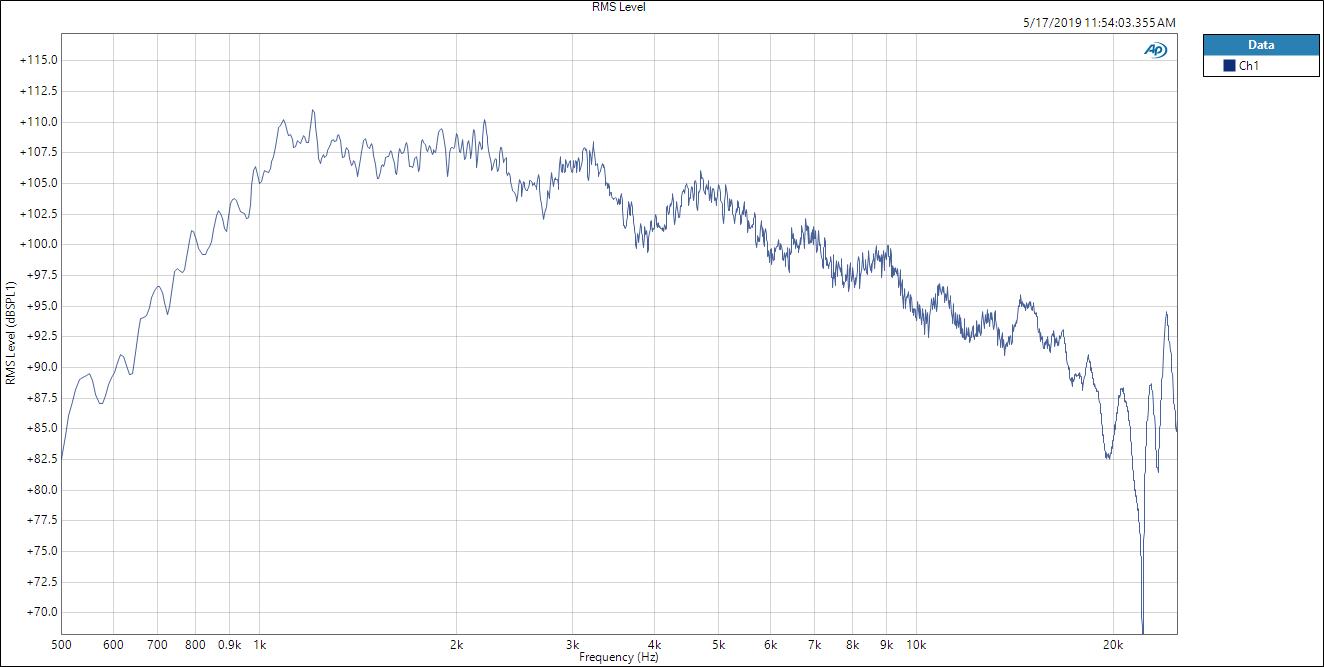The height and width of the screenshot is (667, 1324).
Task: Click the 6k frequency tick label
Action: [x=770, y=645]
